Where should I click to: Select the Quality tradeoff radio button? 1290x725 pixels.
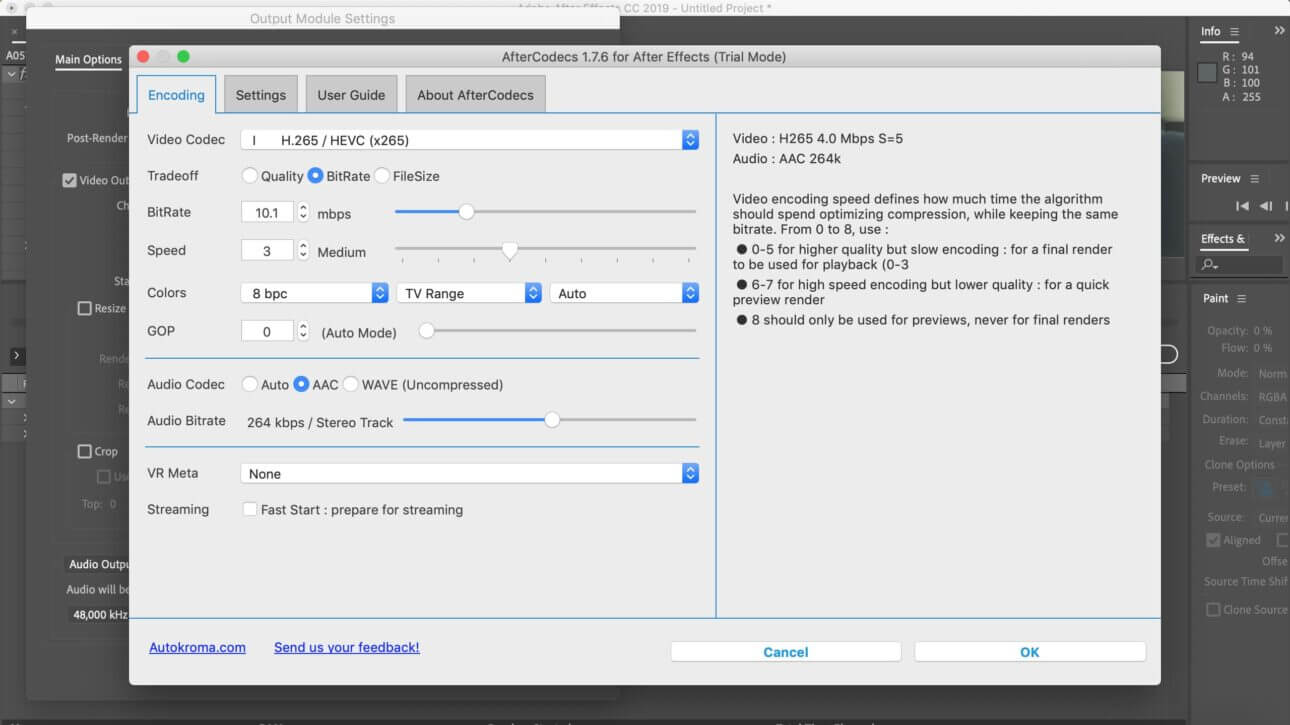click(x=250, y=176)
